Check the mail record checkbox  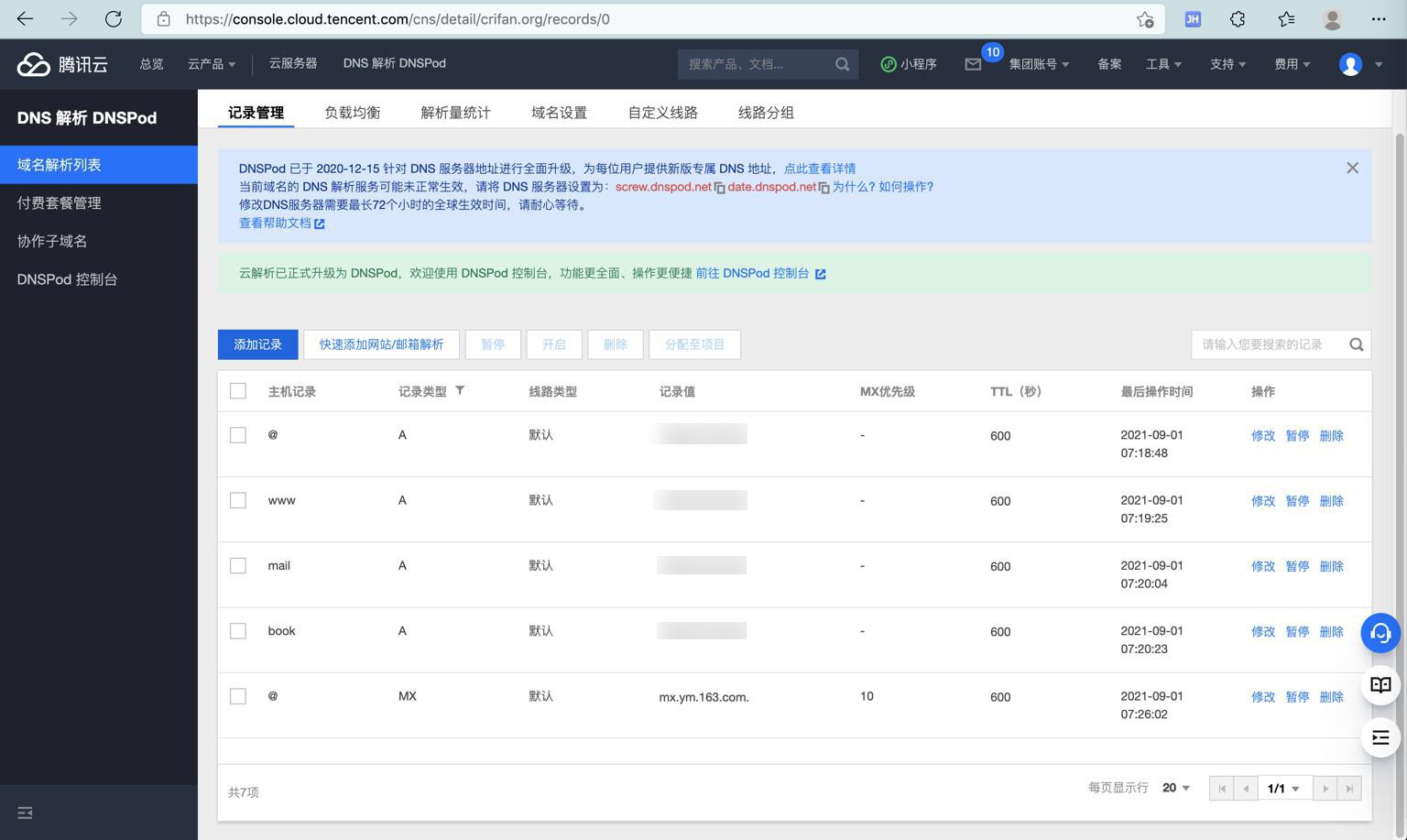[238, 566]
